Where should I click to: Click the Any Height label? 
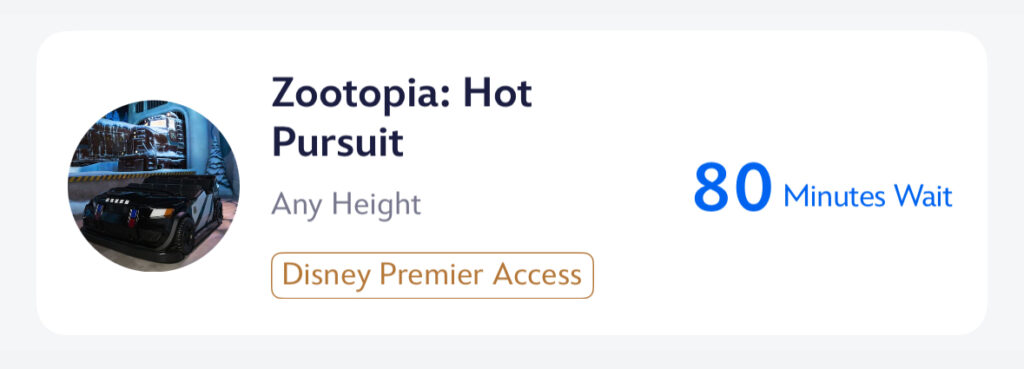coord(346,204)
